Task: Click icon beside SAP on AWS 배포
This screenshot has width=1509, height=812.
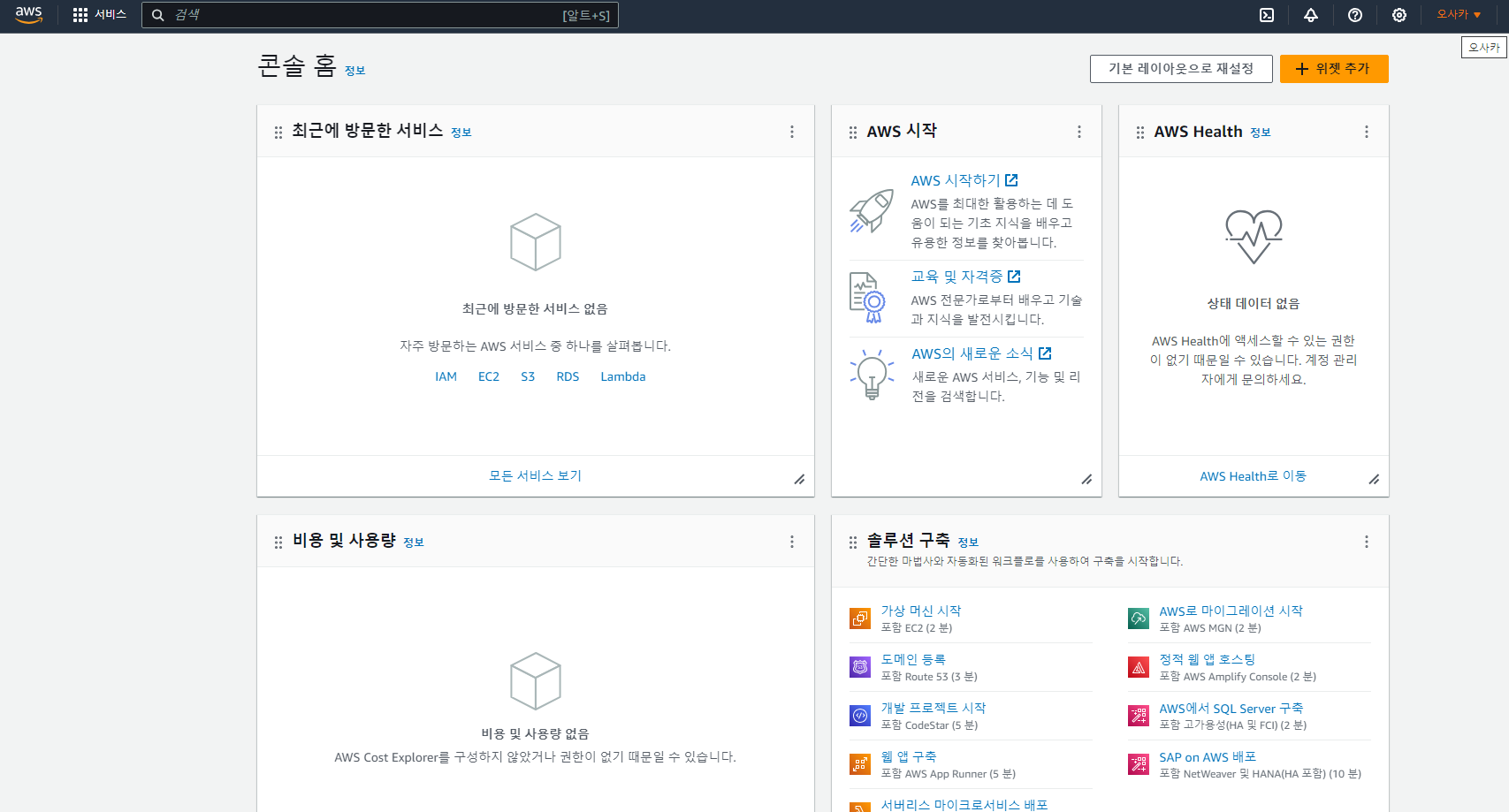Action: (x=1139, y=764)
